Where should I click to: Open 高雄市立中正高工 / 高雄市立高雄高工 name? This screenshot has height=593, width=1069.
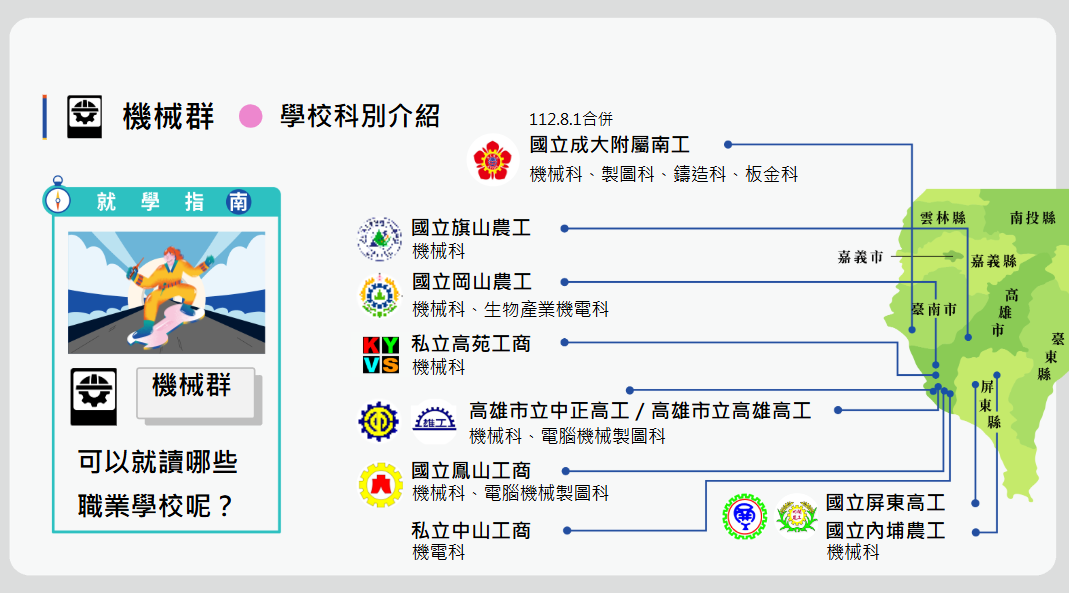640,410
